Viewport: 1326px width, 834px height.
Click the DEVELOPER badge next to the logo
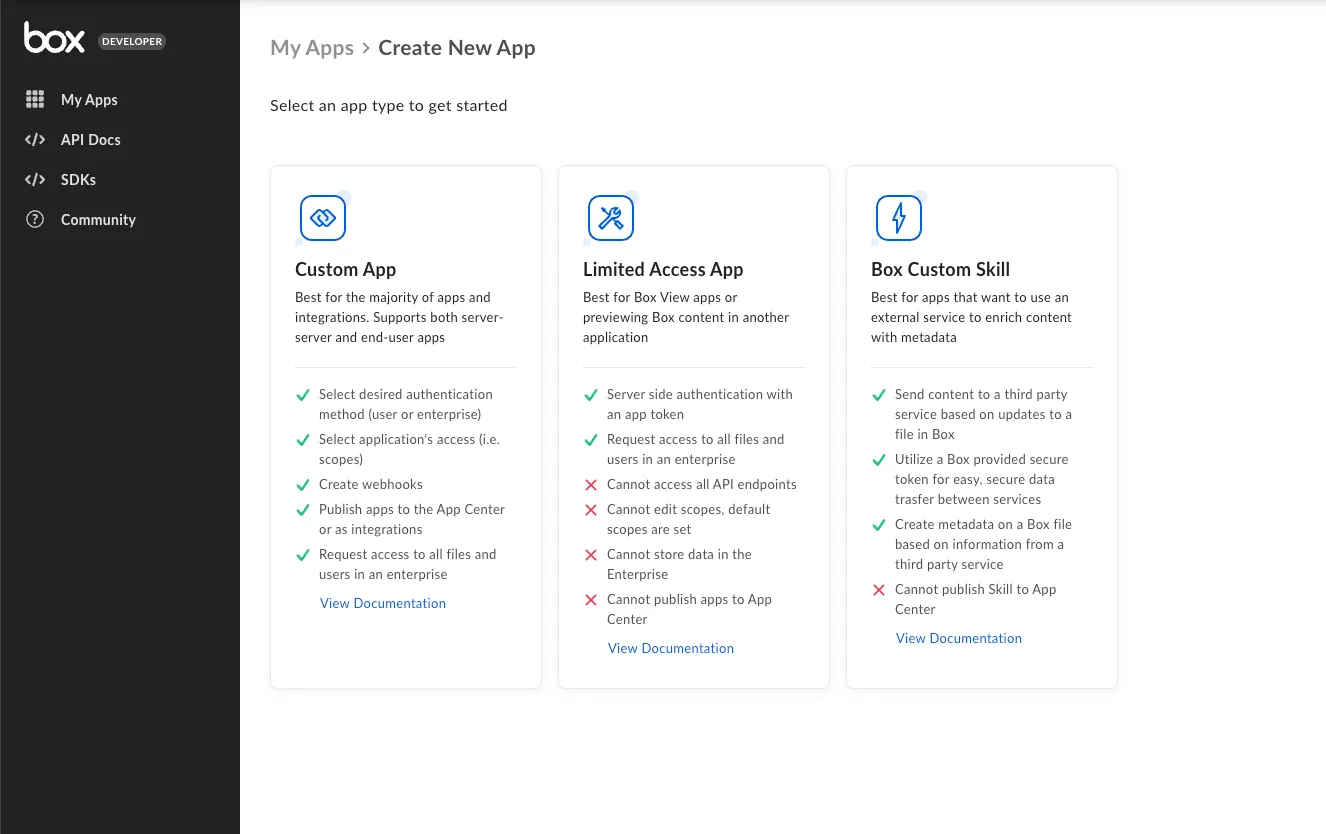pos(132,42)
